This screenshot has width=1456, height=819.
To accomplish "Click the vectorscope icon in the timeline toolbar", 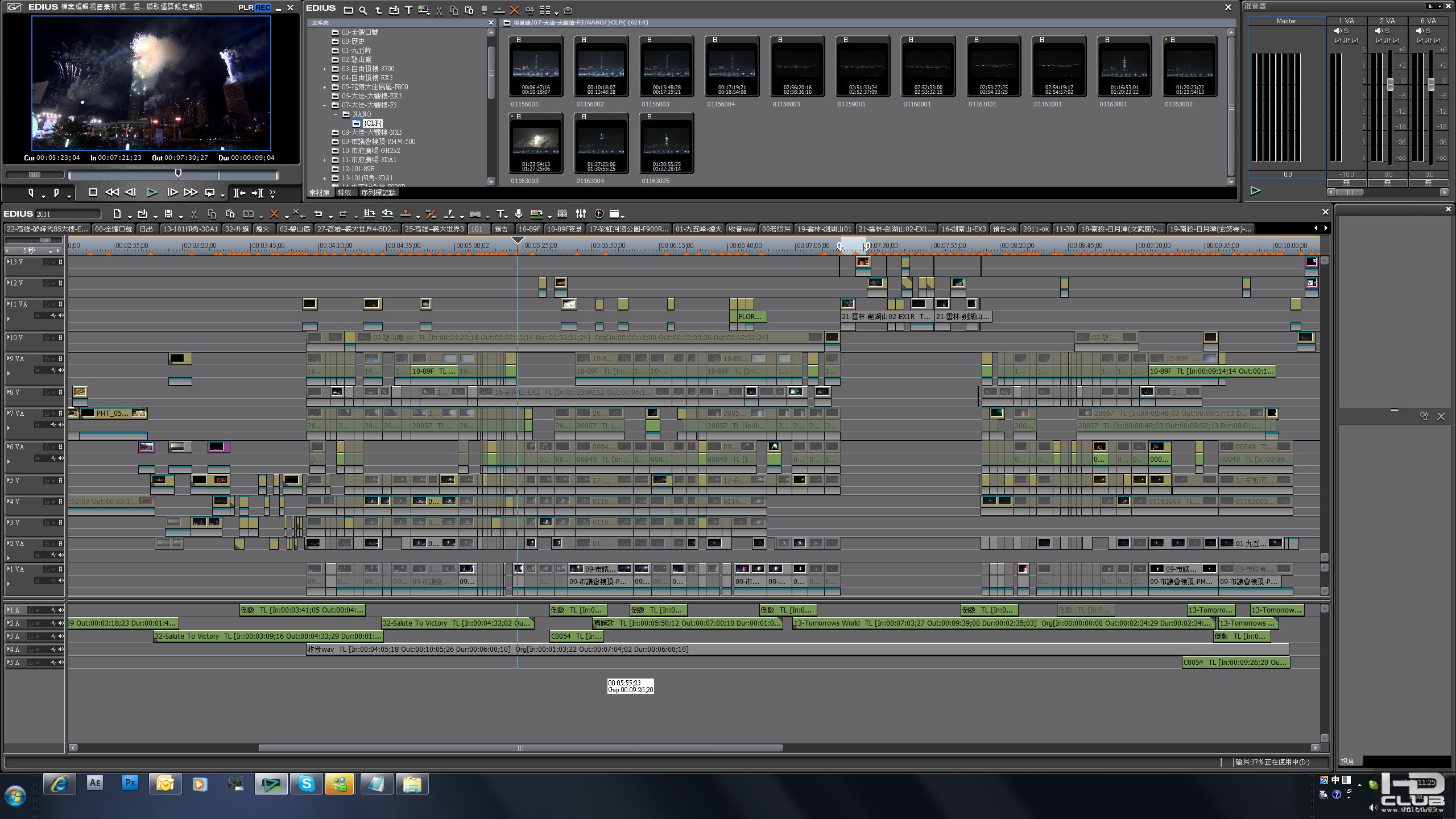I will click(599, 214).
